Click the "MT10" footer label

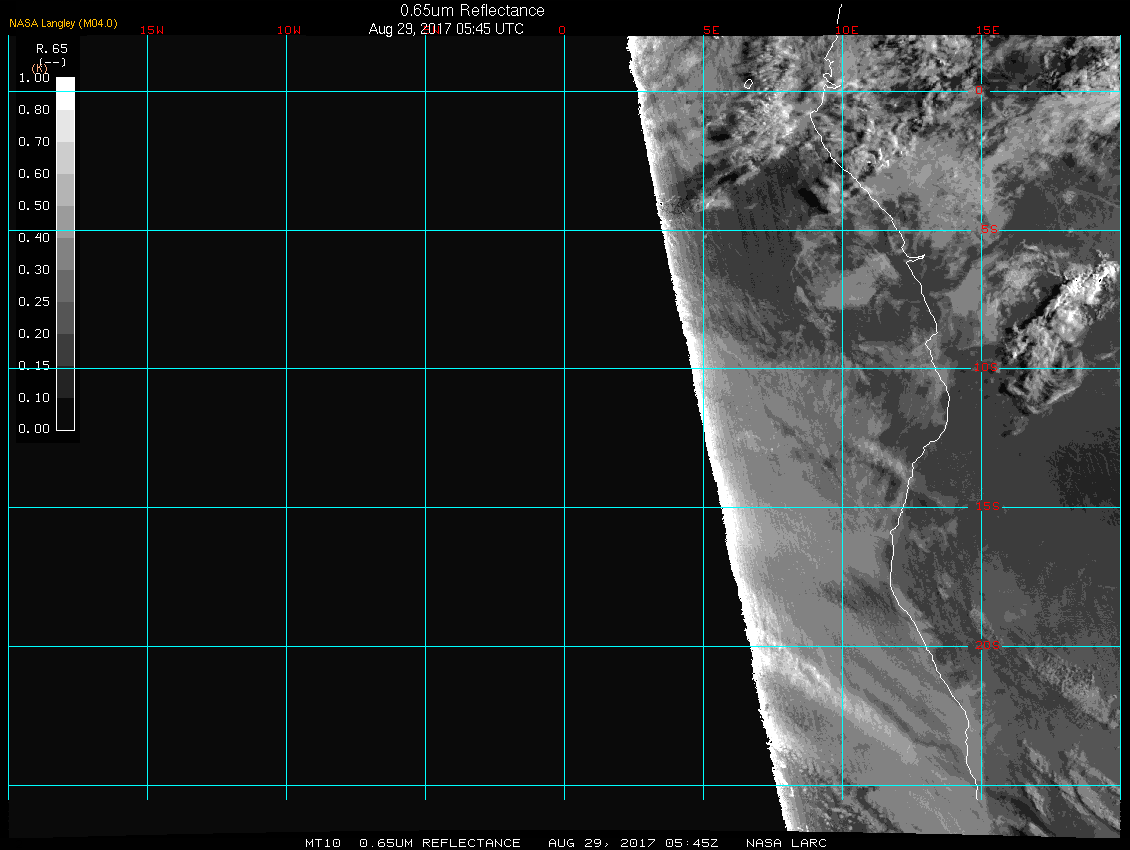pyautogui.click(x=322, y=843)
